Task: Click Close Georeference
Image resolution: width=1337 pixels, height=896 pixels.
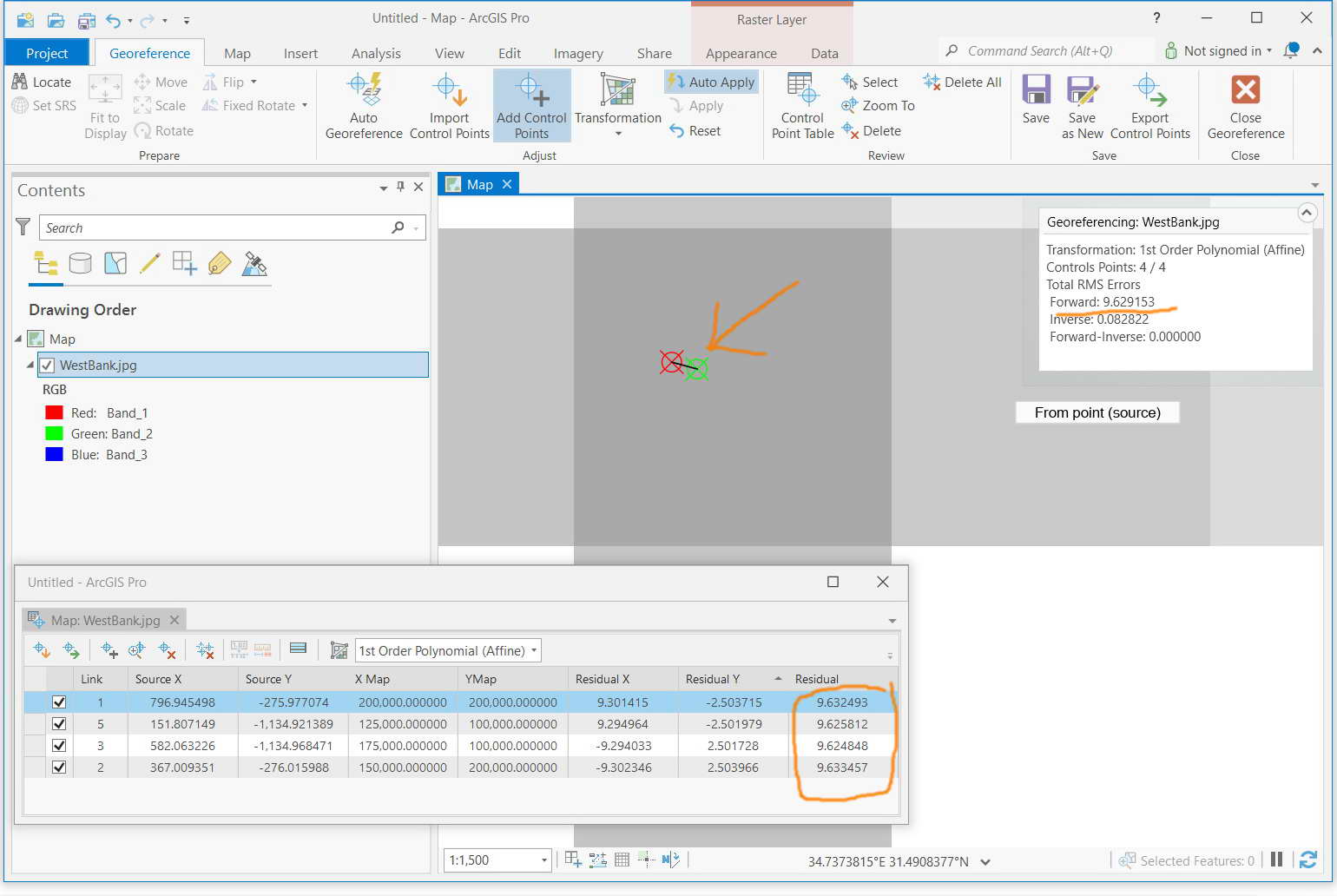Action: (x=1245, y=107)
